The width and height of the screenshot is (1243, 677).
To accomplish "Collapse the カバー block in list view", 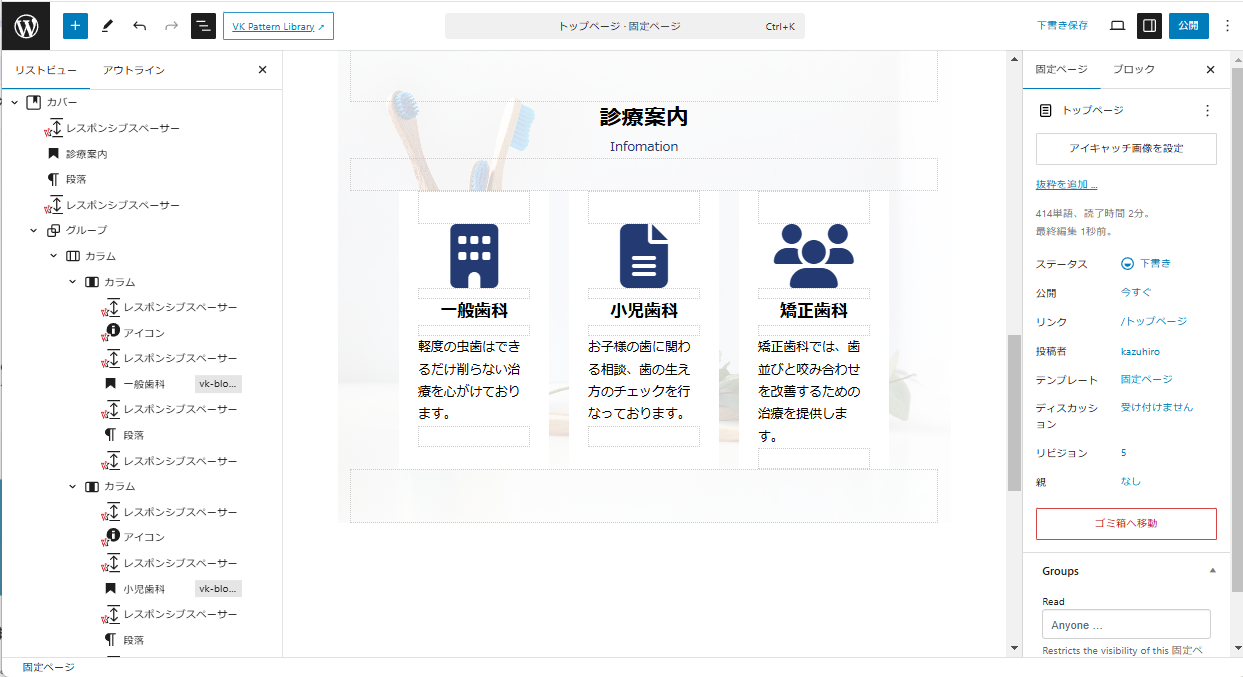I will coord(15,103).
